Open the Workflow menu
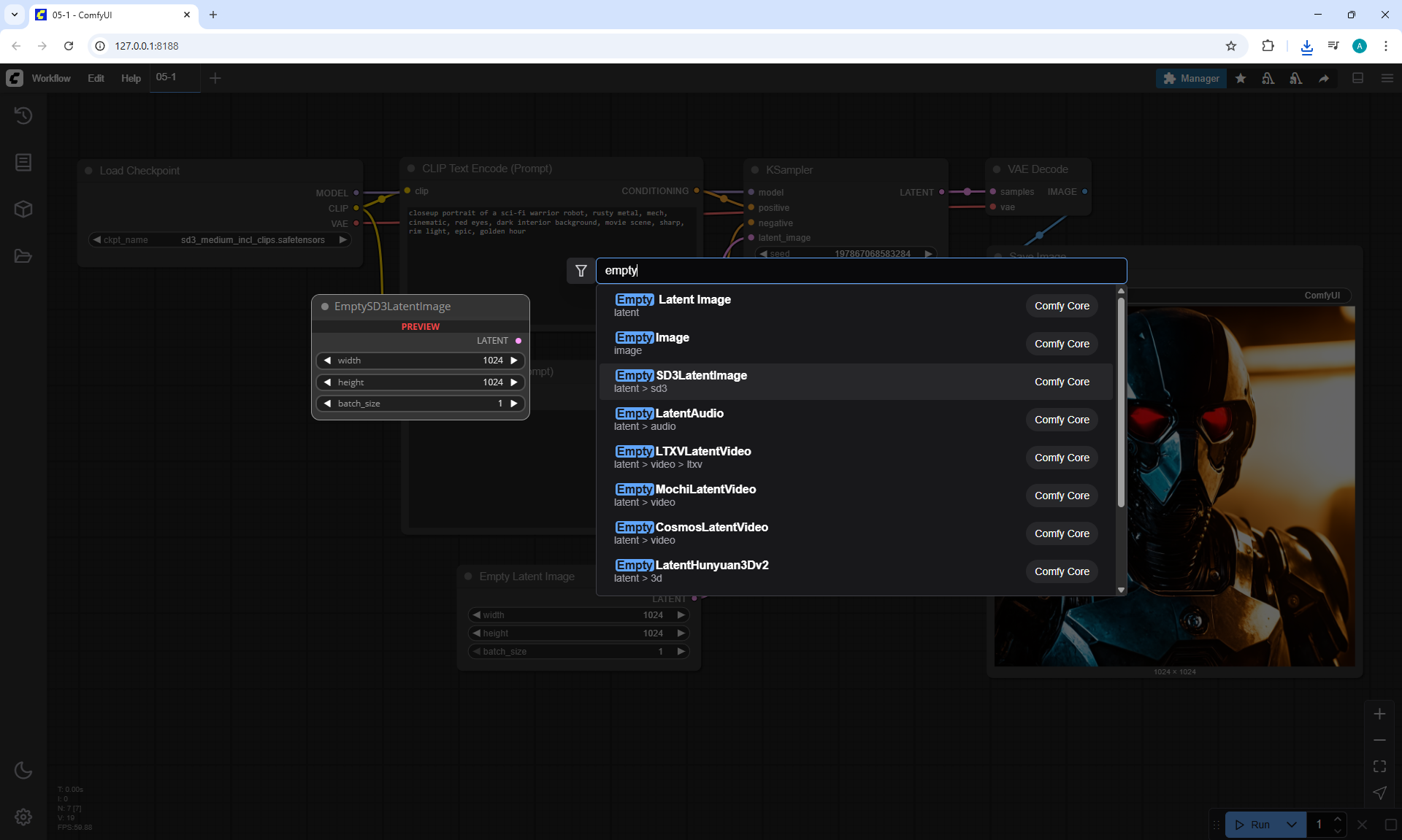 click(x=51, y=78)
